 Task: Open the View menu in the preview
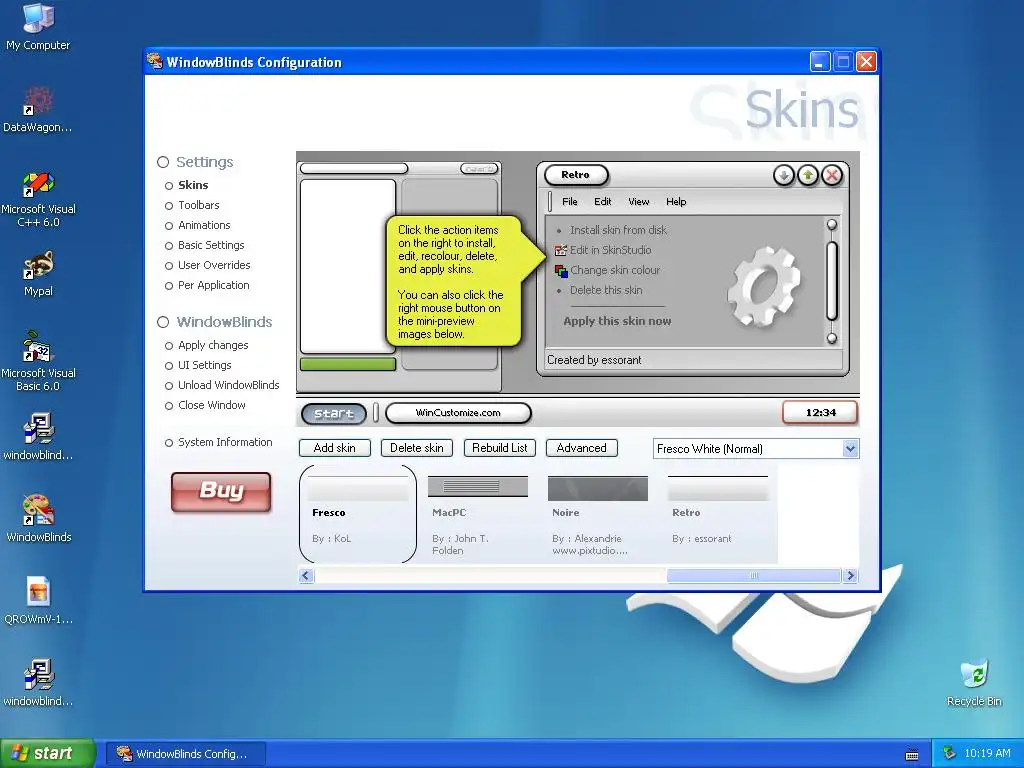point(639,202)
